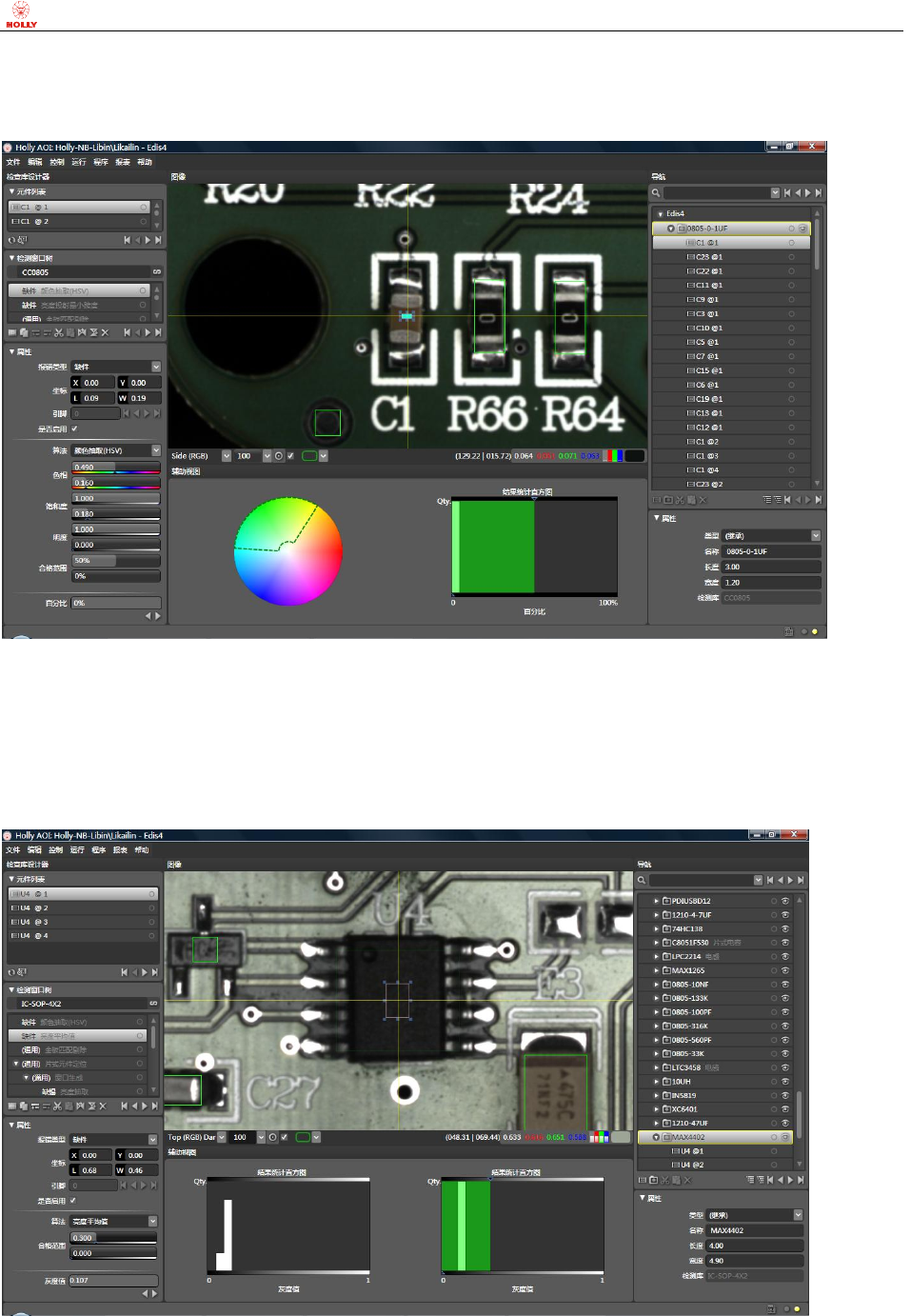The image size is (911, 1316).
Task: Toggle eye icon for PDIUSBD12 row
Action: (x=785, y=901)
